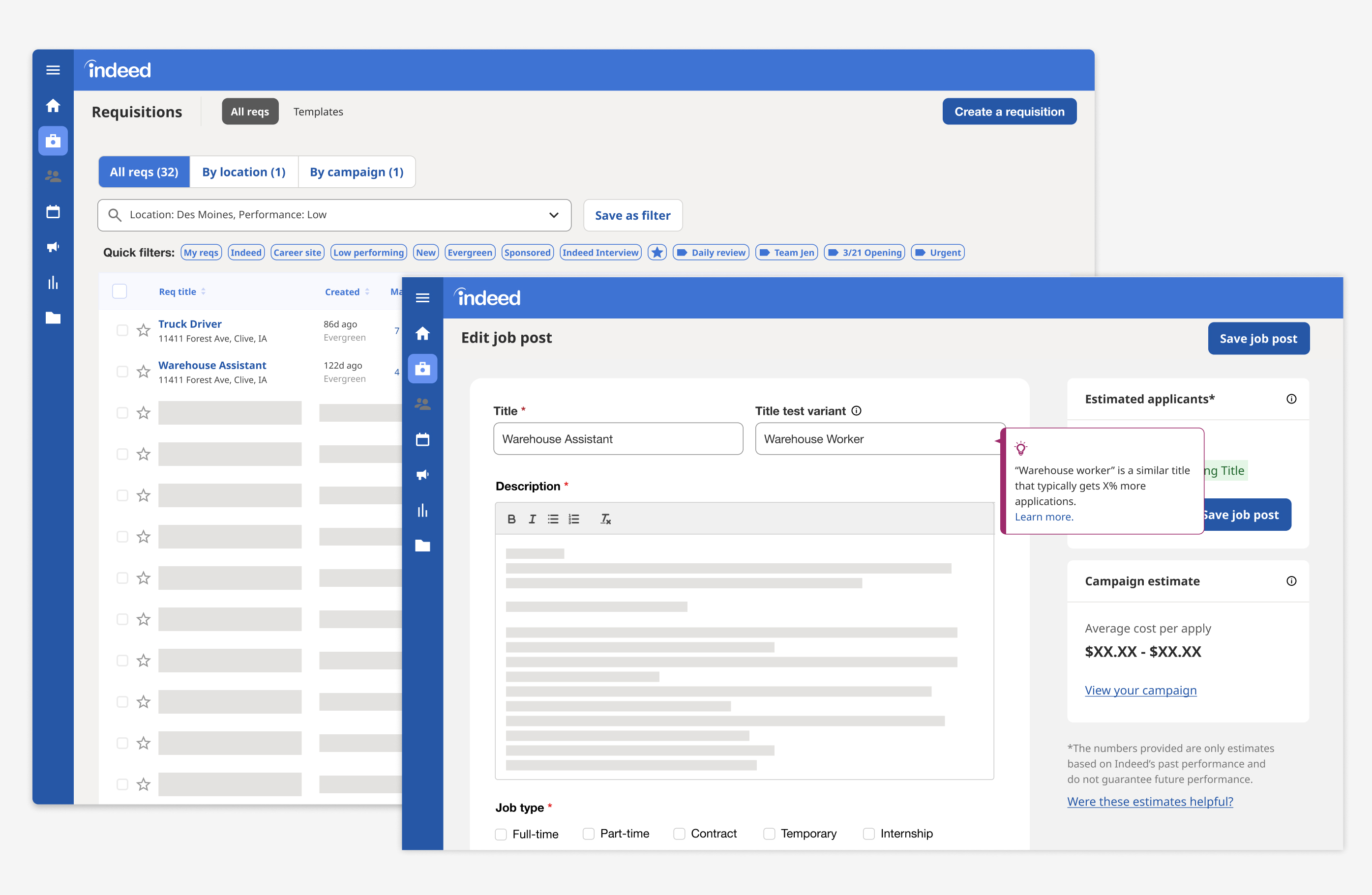Click Create a requisition button
The height and width of the screenshot is (895, 1372).
[x=1010, y=111]
